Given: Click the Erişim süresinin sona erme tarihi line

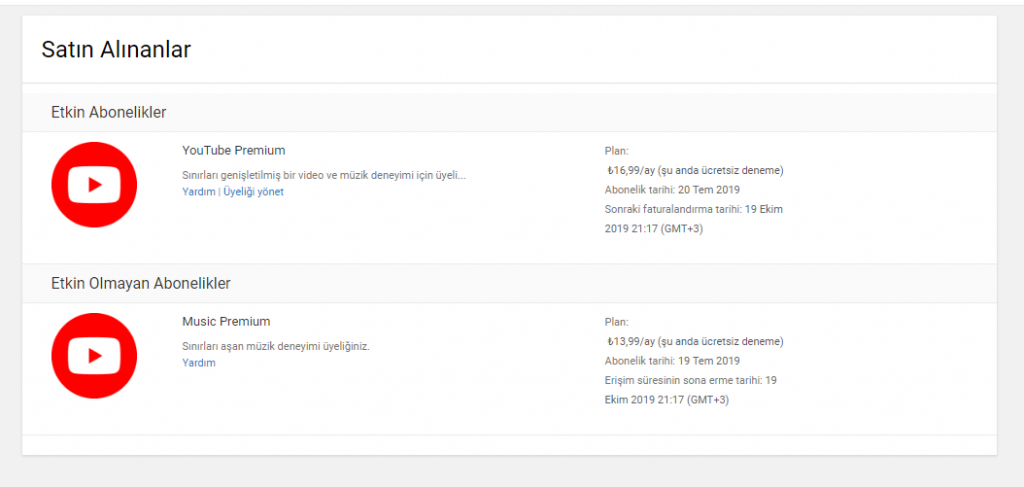Looking at the screenshot, I should tap(690, 390).
